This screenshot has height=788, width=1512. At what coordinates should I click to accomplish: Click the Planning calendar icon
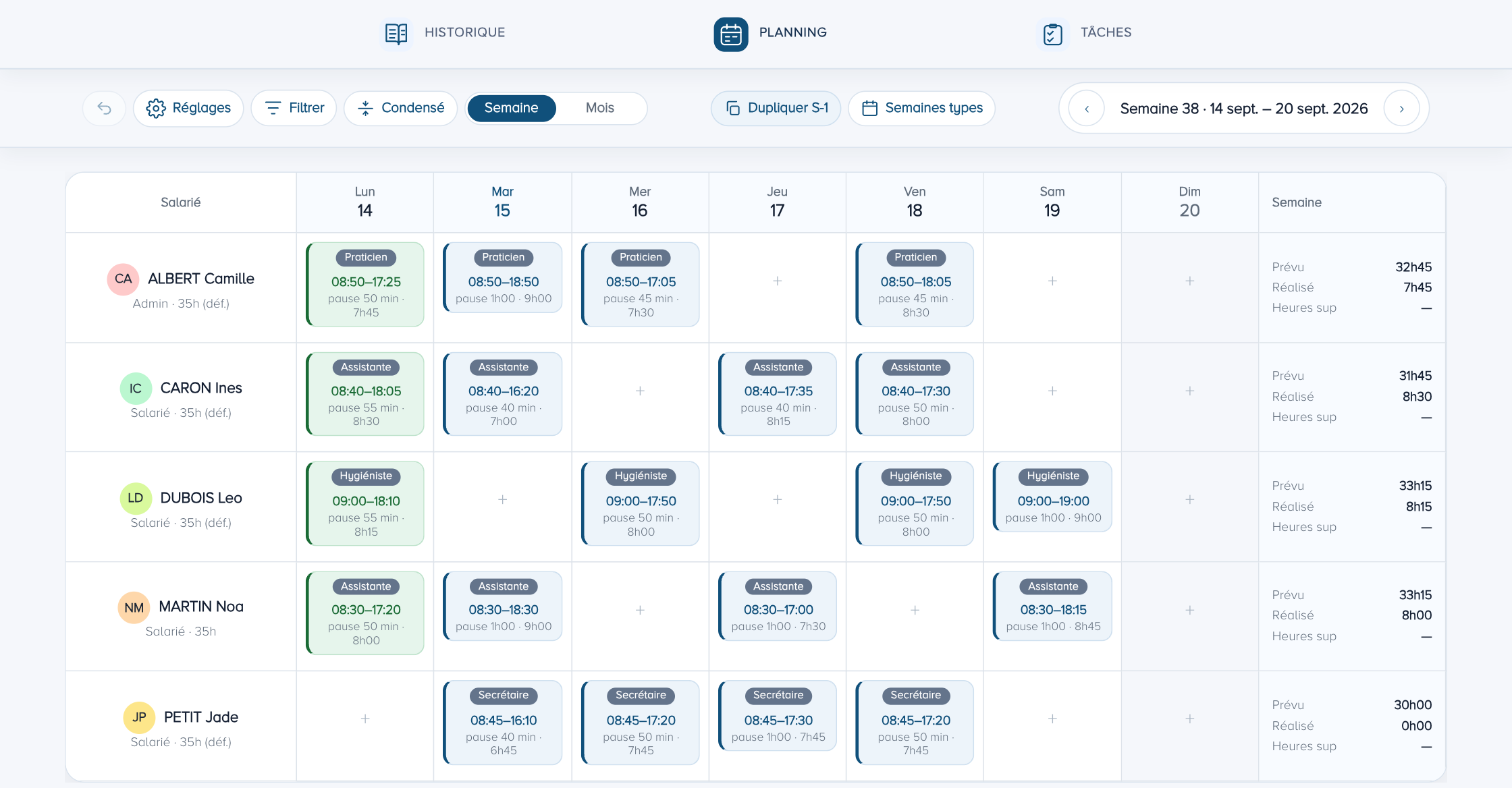click(731, 34)
